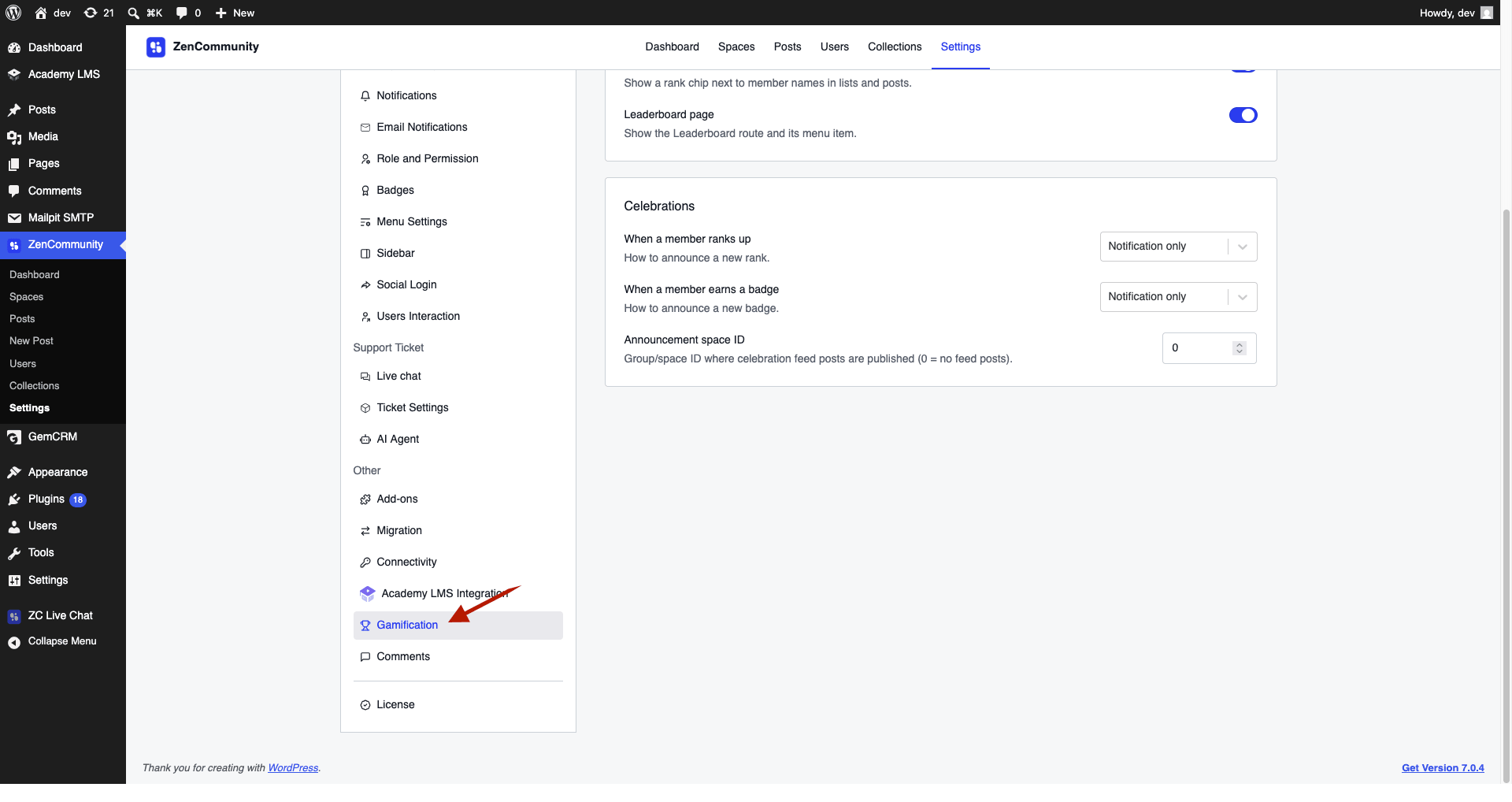Viewport: 1512px width, 802px height.
Task: Open Howdy, dev account menu
Action: [1456, 13]
